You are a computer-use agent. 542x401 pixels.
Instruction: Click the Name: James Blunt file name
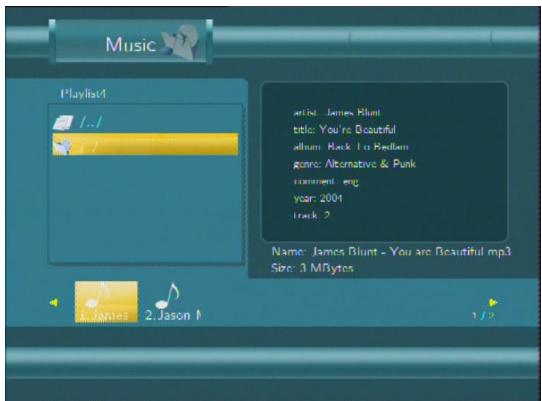(391, 251)
